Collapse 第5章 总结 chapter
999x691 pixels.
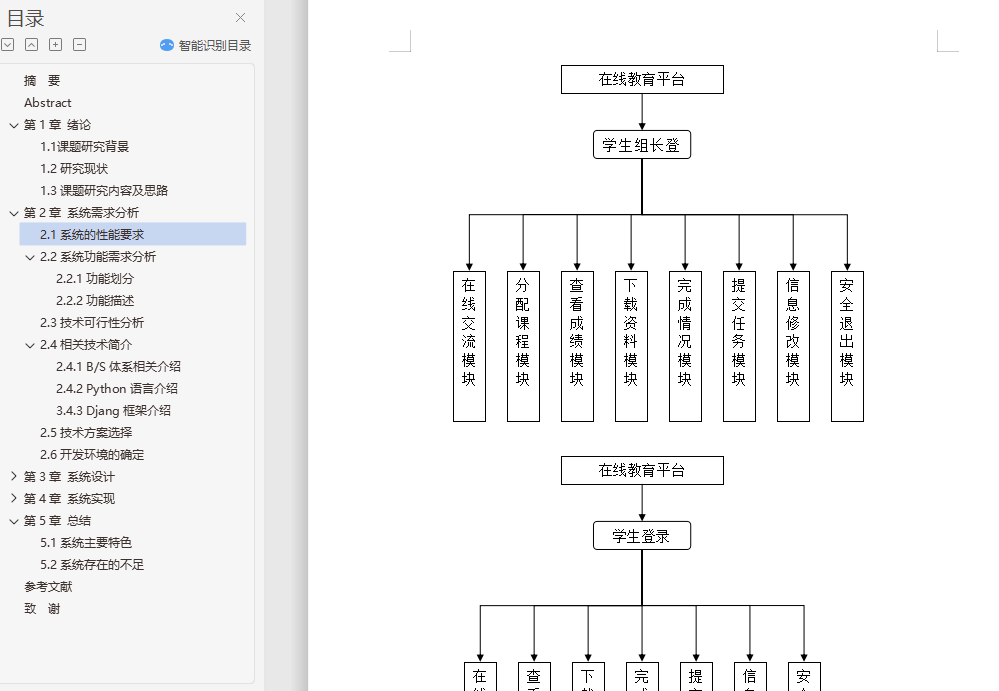(x=13, y=521)
